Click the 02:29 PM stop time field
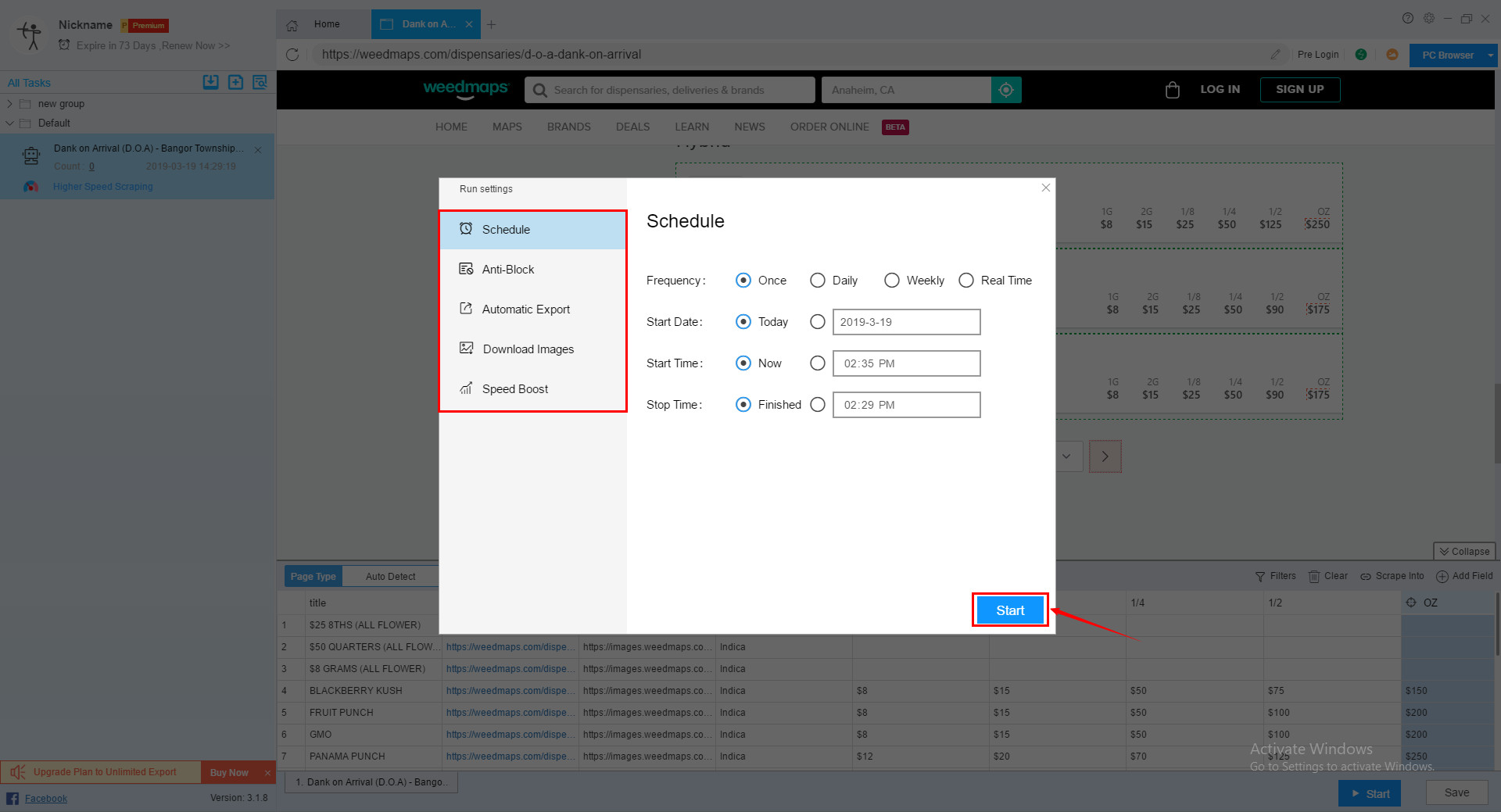1501x812 pixels. click(906, 405)
